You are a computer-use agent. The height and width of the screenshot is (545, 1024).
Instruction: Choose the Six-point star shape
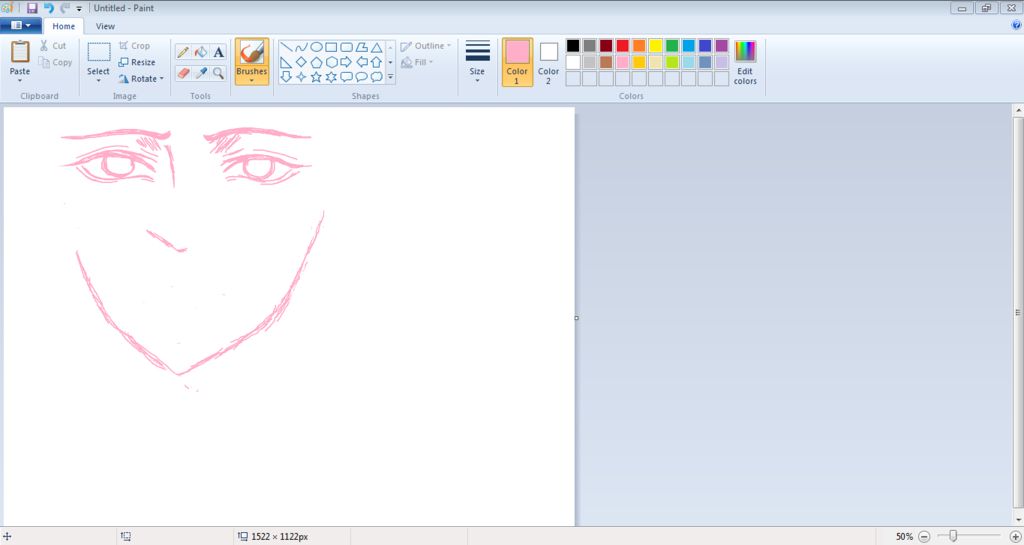(331, 77)
